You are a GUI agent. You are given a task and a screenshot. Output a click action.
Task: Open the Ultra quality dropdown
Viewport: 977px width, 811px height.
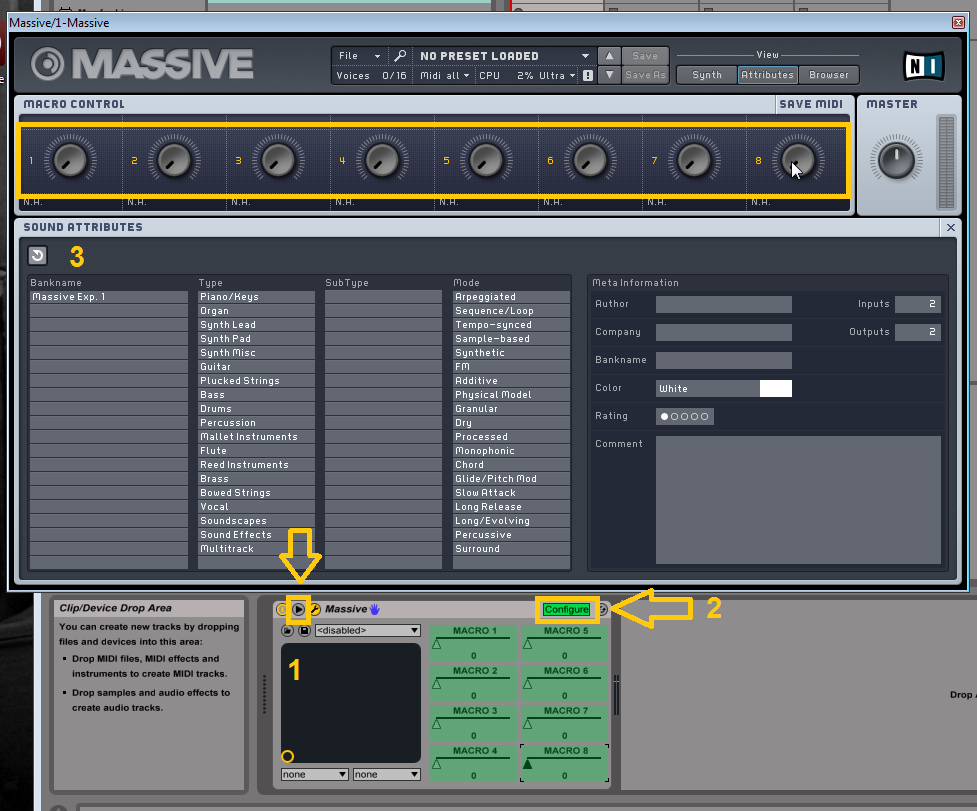[556, 75]
